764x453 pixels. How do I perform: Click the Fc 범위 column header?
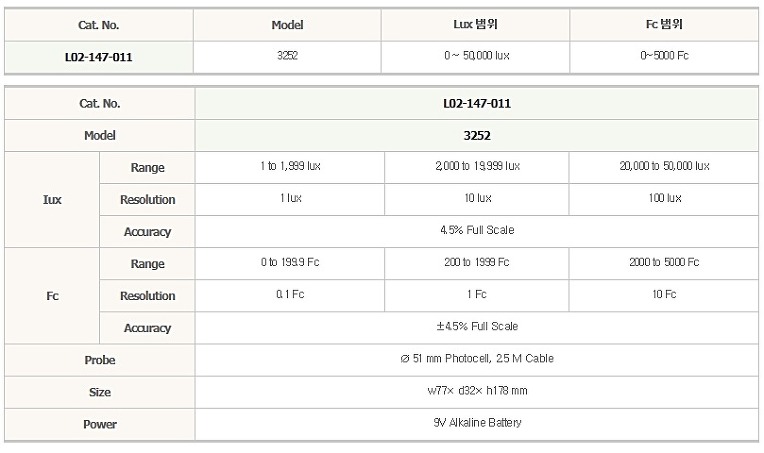(x=664, y=24)
